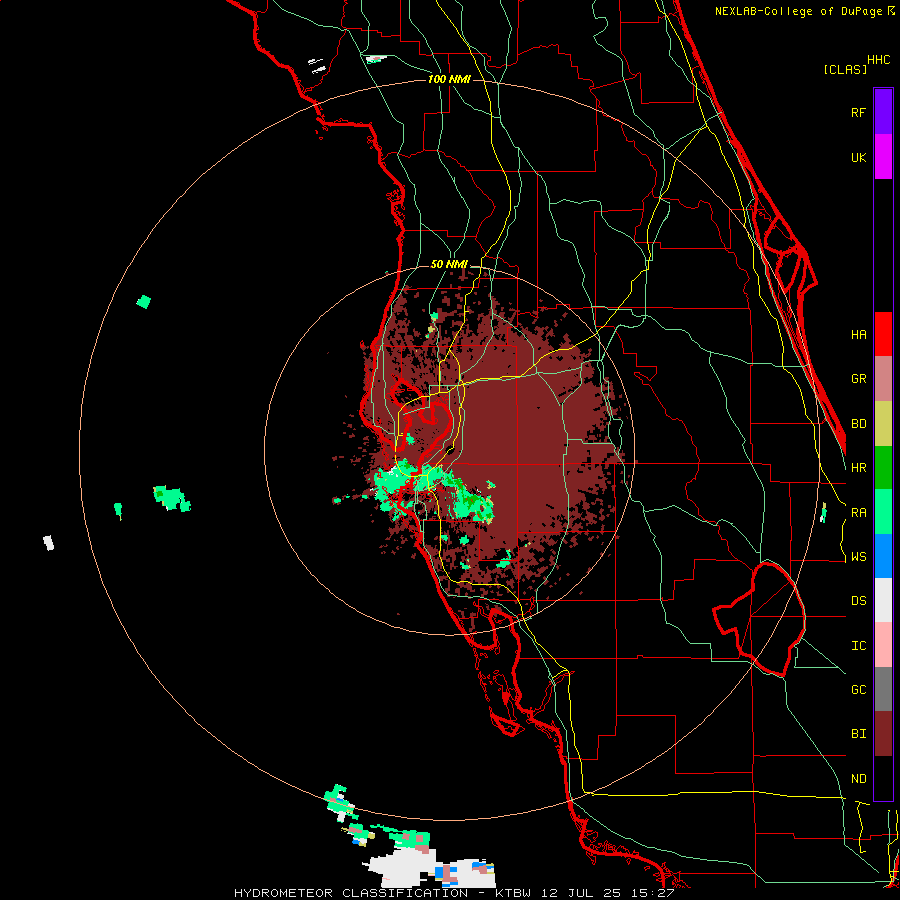Click the 'BI' legend label
The width and height of the screenshot is (900, 900).
tap(858, 734)
